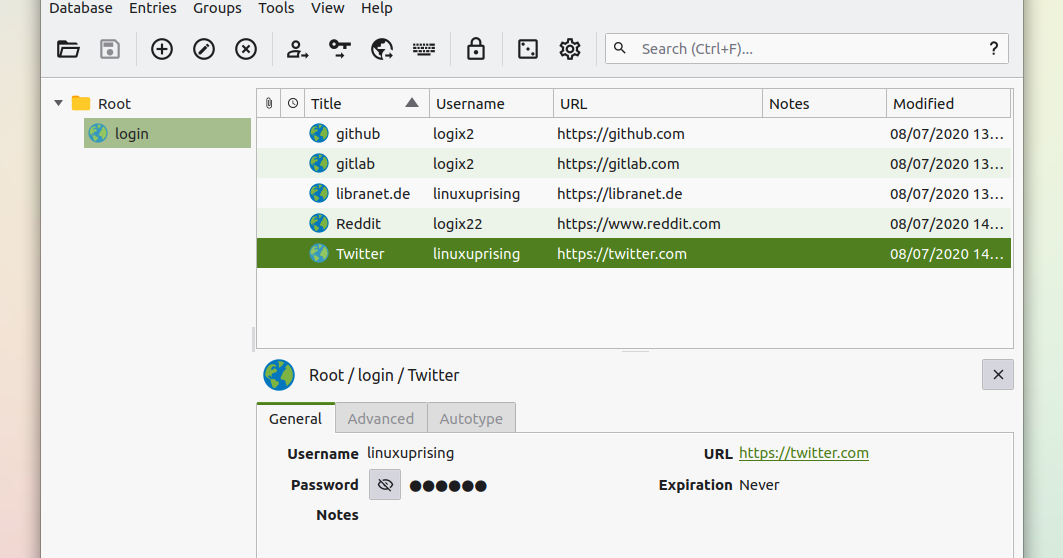Select the github entry title
This screenshot has width=1063, height=558.
click(x=358, y=134)
